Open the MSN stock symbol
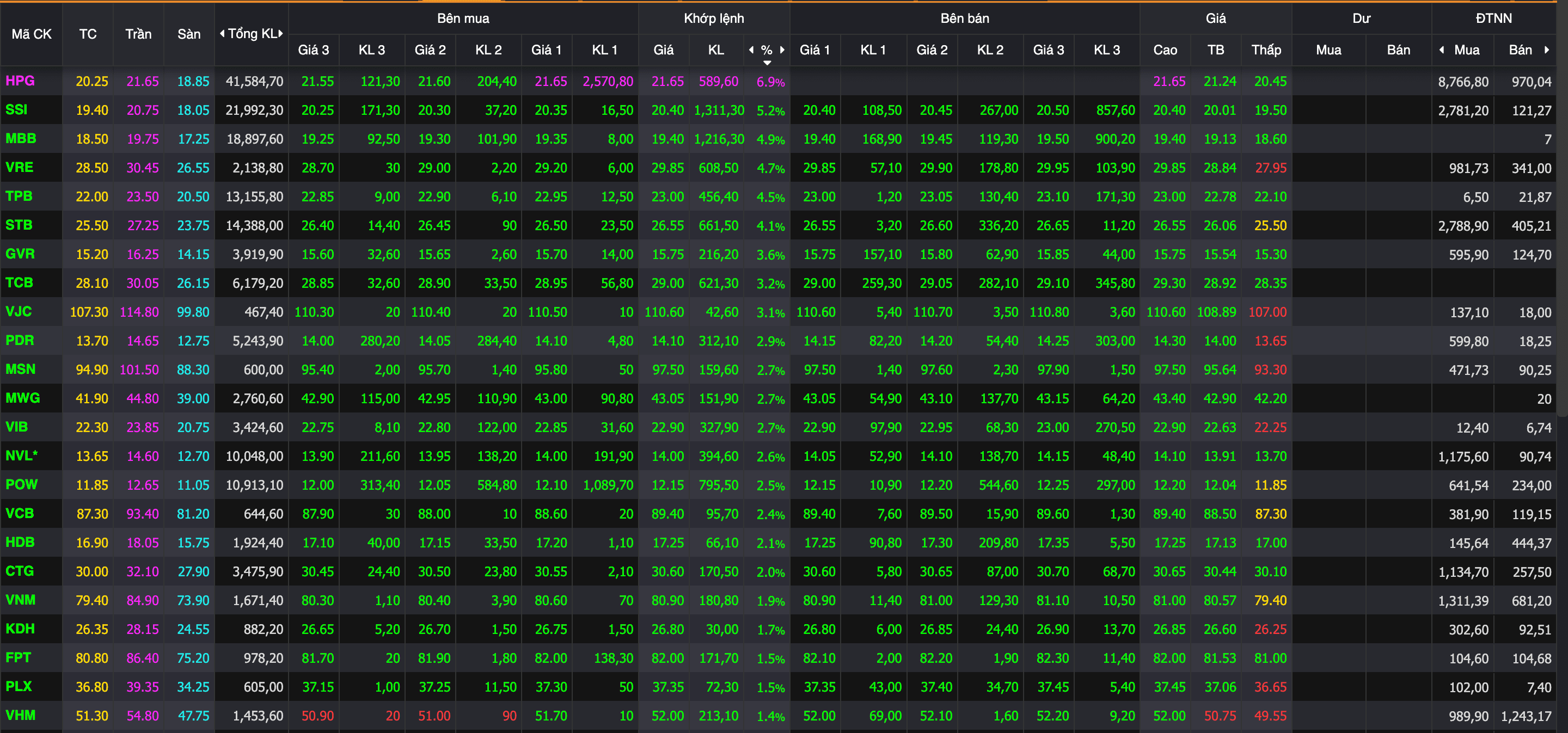This screenshot has height=733, width=1568. point(21,369)
